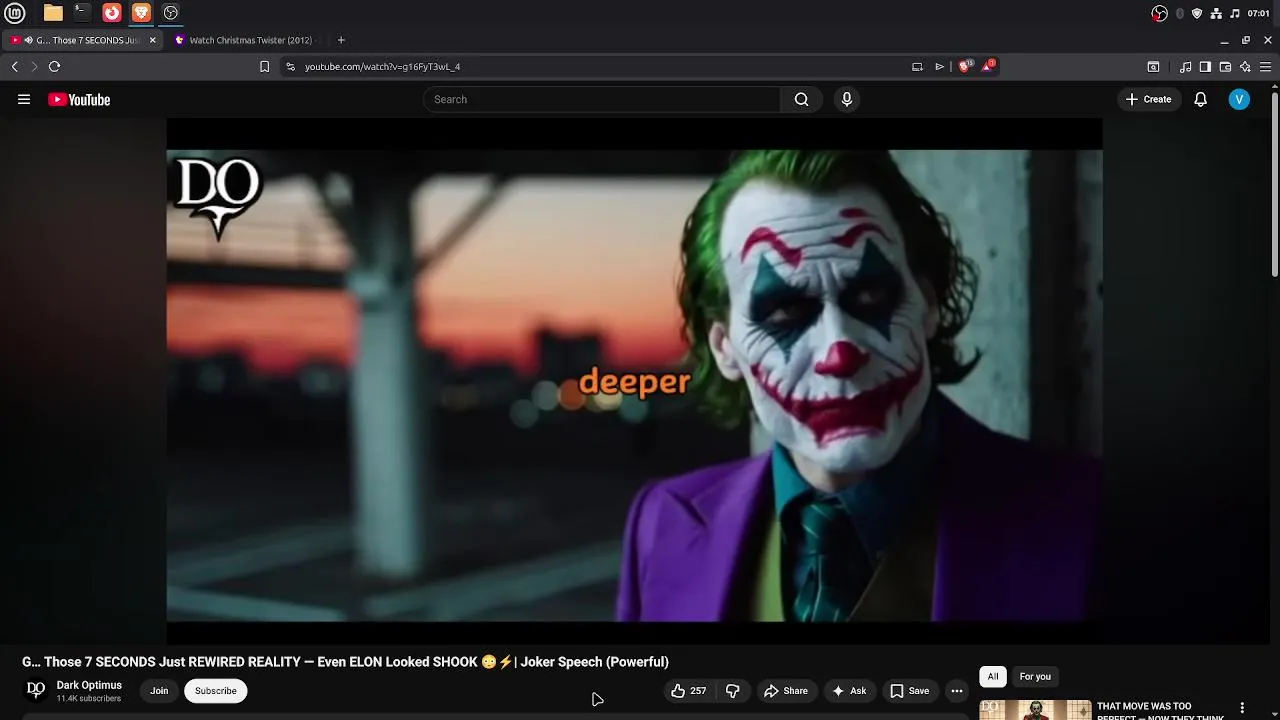Click the magnifier search submit button
This screenshot has height=720, width=1280.
(x=801, y=99)
